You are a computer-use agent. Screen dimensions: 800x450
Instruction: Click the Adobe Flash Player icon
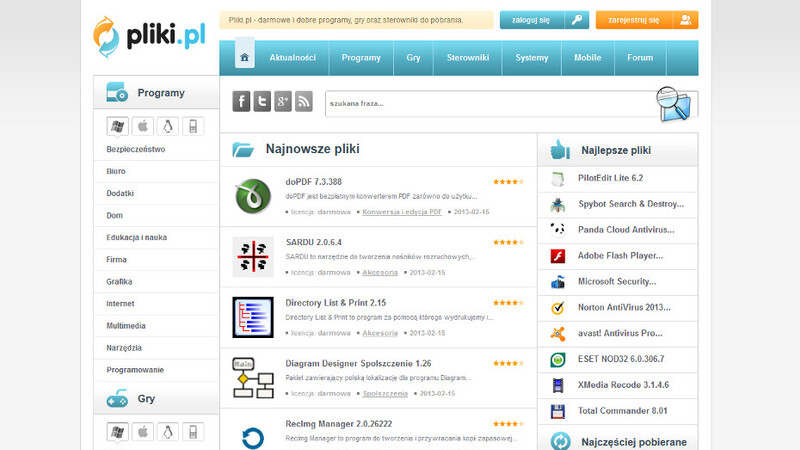558,256
